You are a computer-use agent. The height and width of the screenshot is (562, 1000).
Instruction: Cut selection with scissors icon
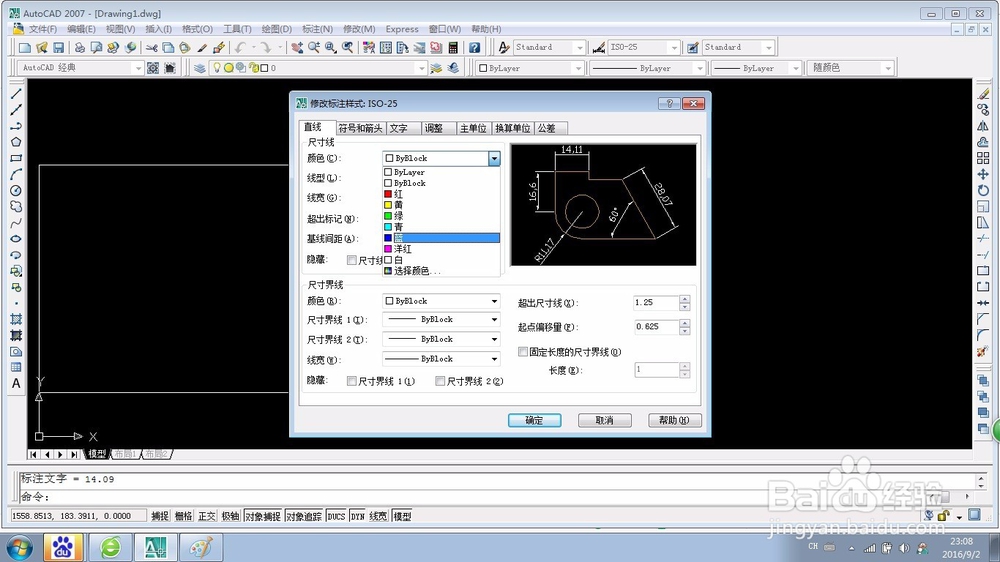[151, 47]
